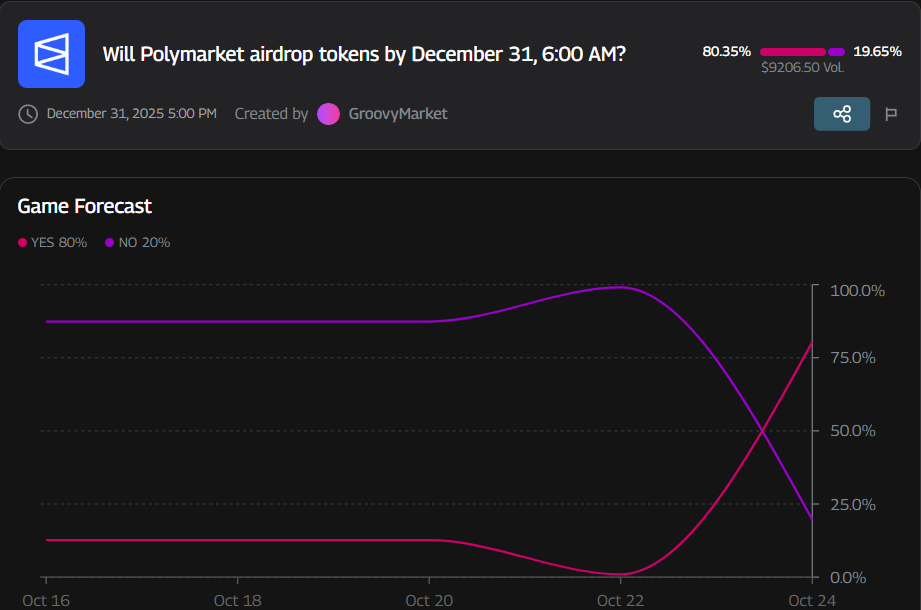Click the 0.0% y-axis label
Image resolution: width=921 pixels, height=610 pixels.
coord(848,578)
